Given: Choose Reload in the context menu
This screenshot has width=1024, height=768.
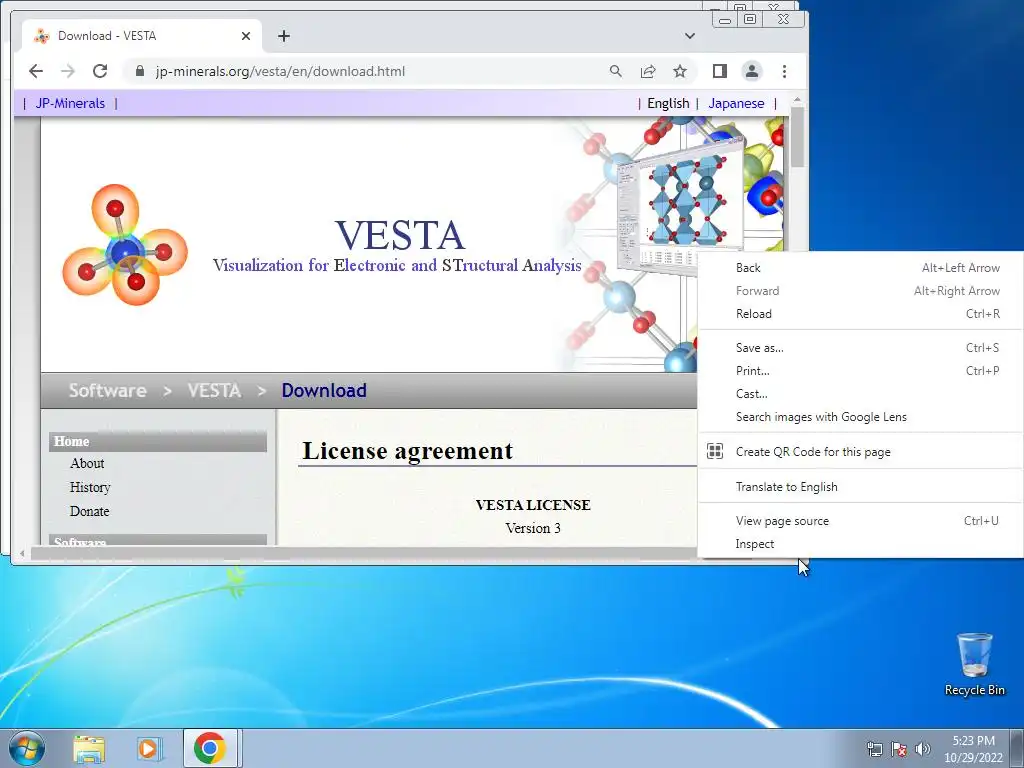Looking at the screenshot, I should tap(861, 313).
